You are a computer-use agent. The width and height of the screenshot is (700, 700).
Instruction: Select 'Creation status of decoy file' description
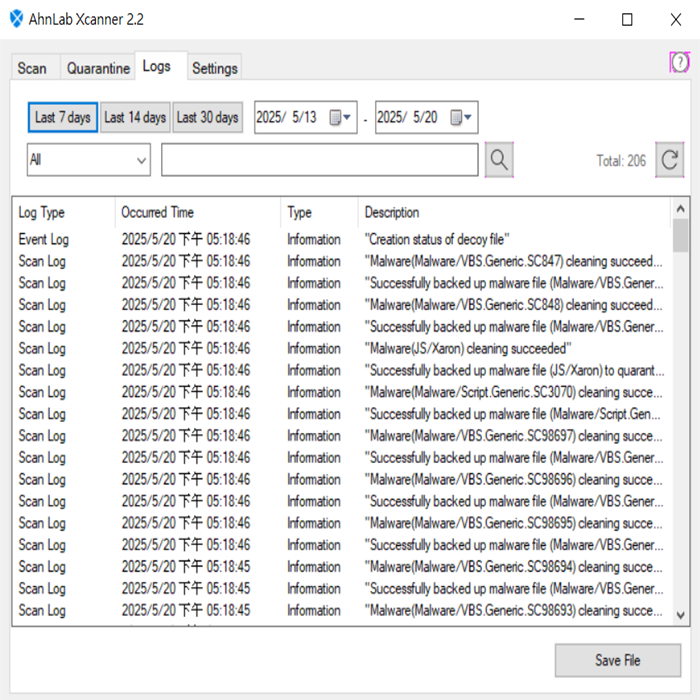pos(437,240)
